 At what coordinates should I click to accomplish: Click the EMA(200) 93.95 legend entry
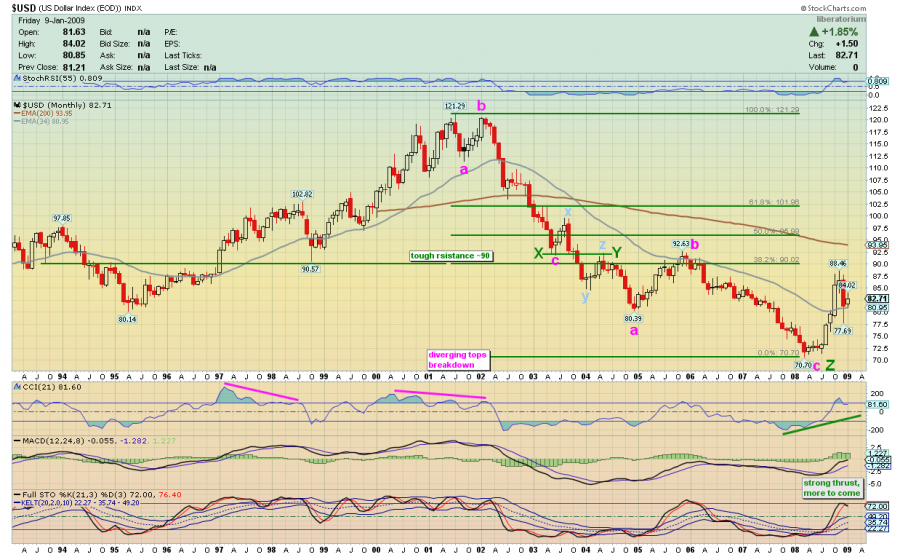coord(46,114)
